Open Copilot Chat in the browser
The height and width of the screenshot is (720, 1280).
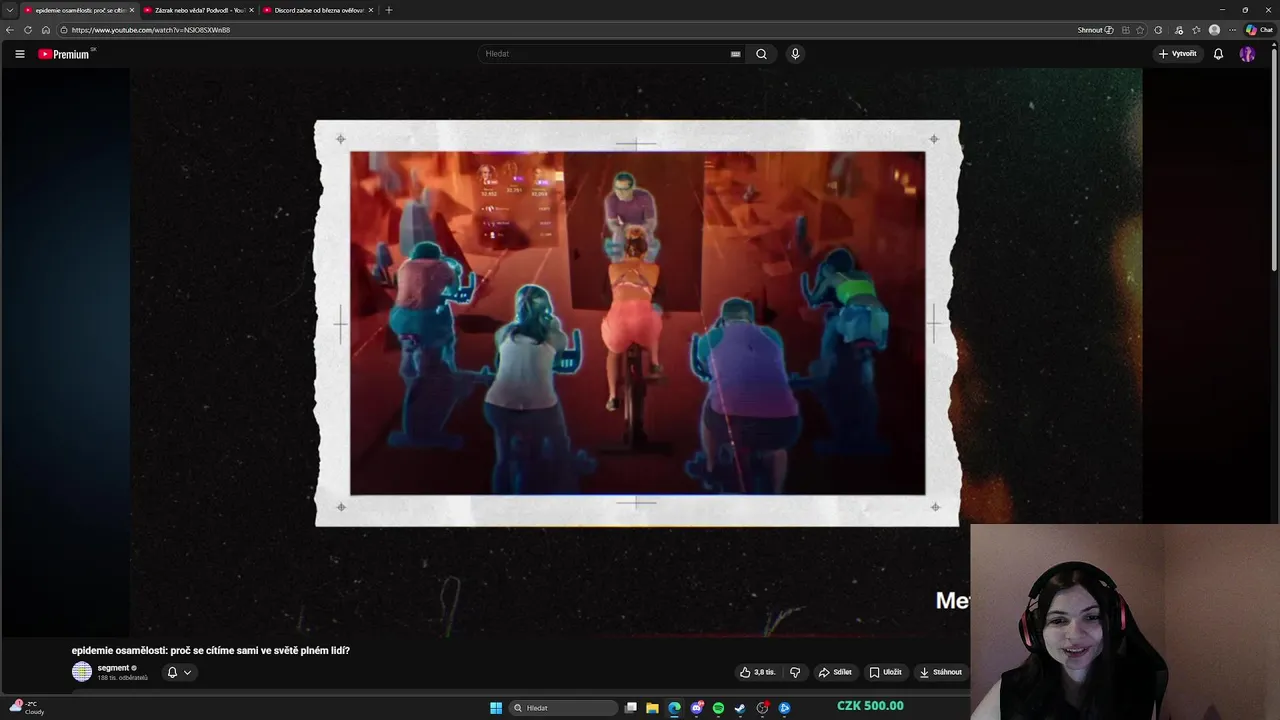pyautogui.click(x=1259, y=30)
